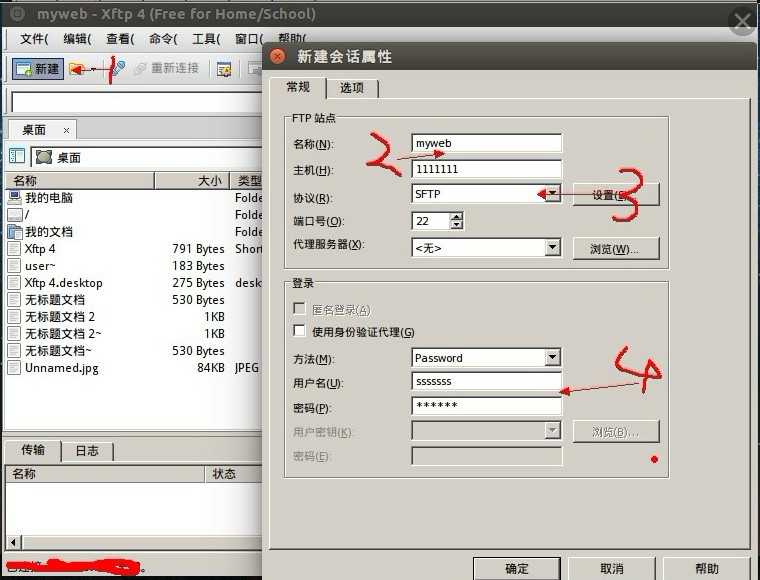This screenshot has width=760, height=580.
Task: Click the disabled 浏览(B) button
Action: coord(616,431)
